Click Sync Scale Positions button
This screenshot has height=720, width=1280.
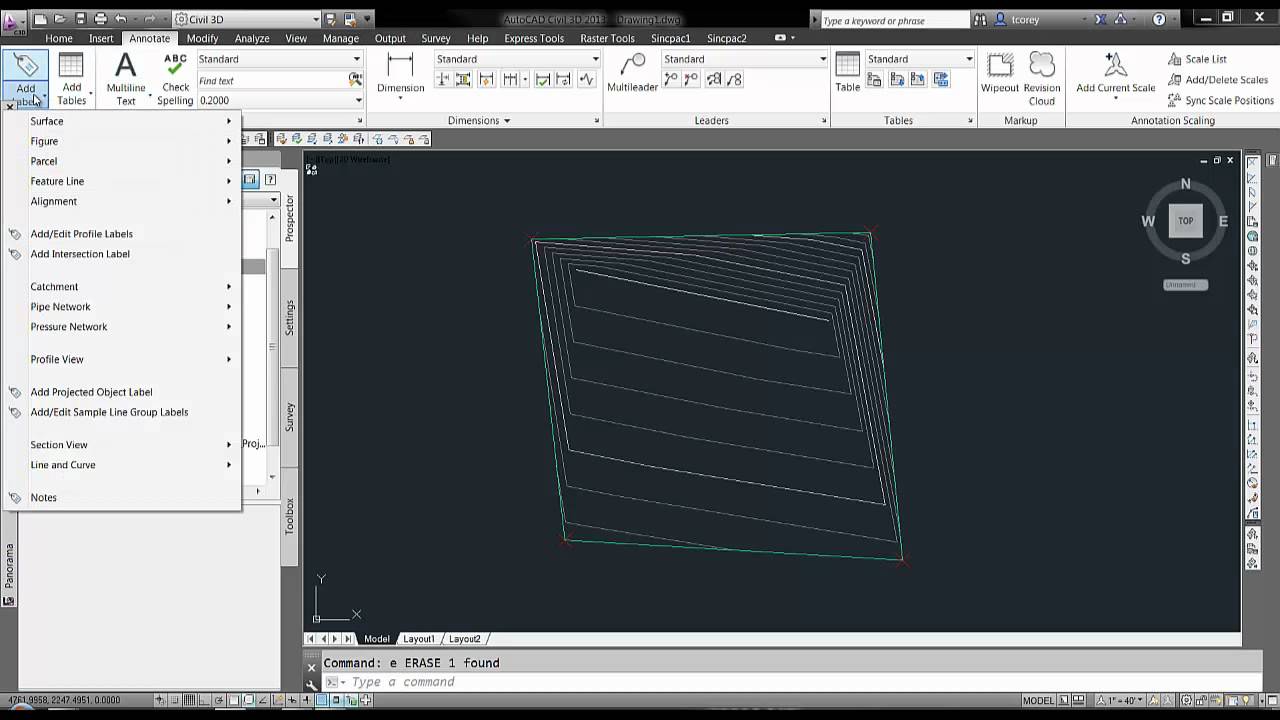coord(1221,100)
